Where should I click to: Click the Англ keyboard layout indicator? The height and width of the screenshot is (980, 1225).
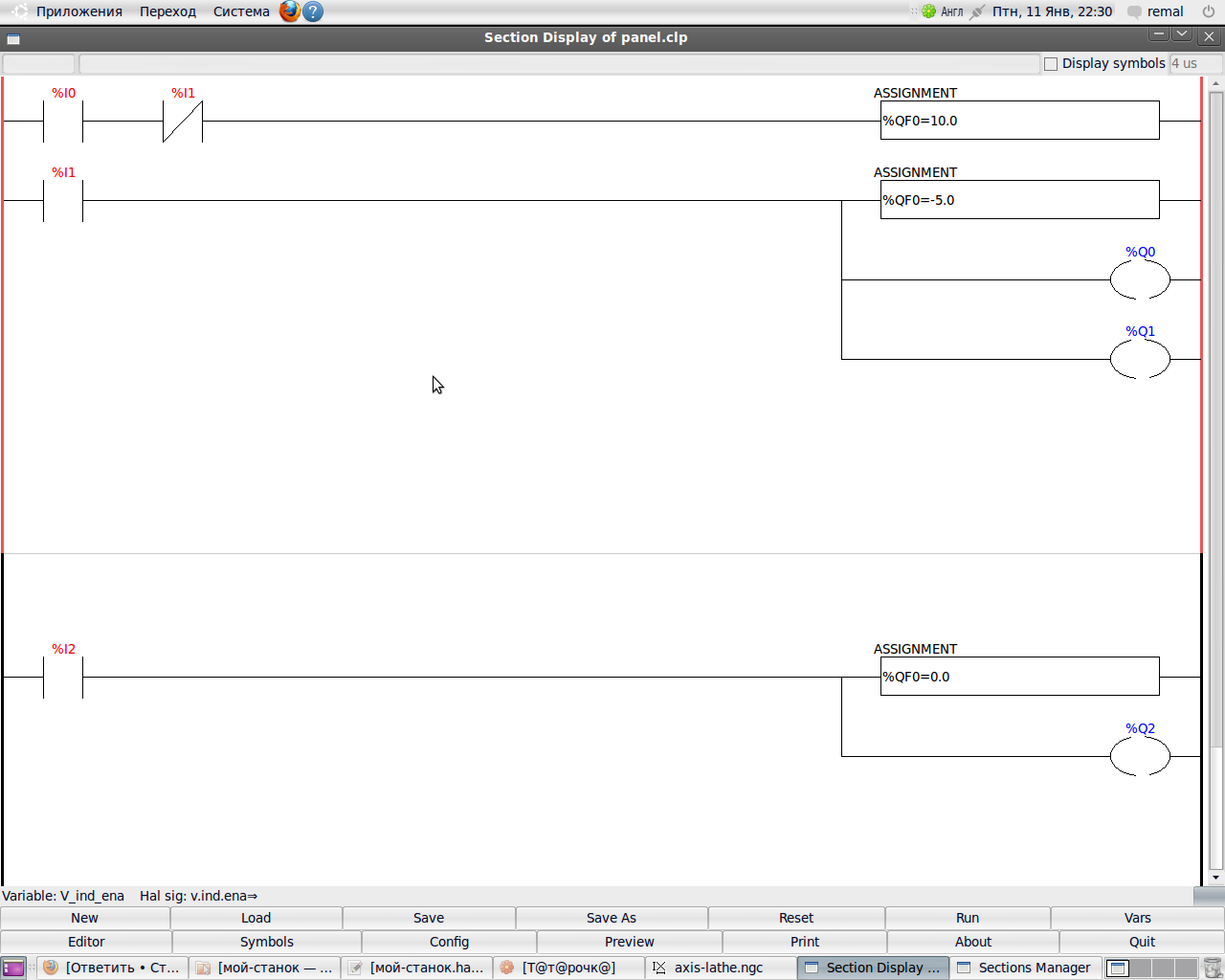pyautogui.click(x=952, y=11)
